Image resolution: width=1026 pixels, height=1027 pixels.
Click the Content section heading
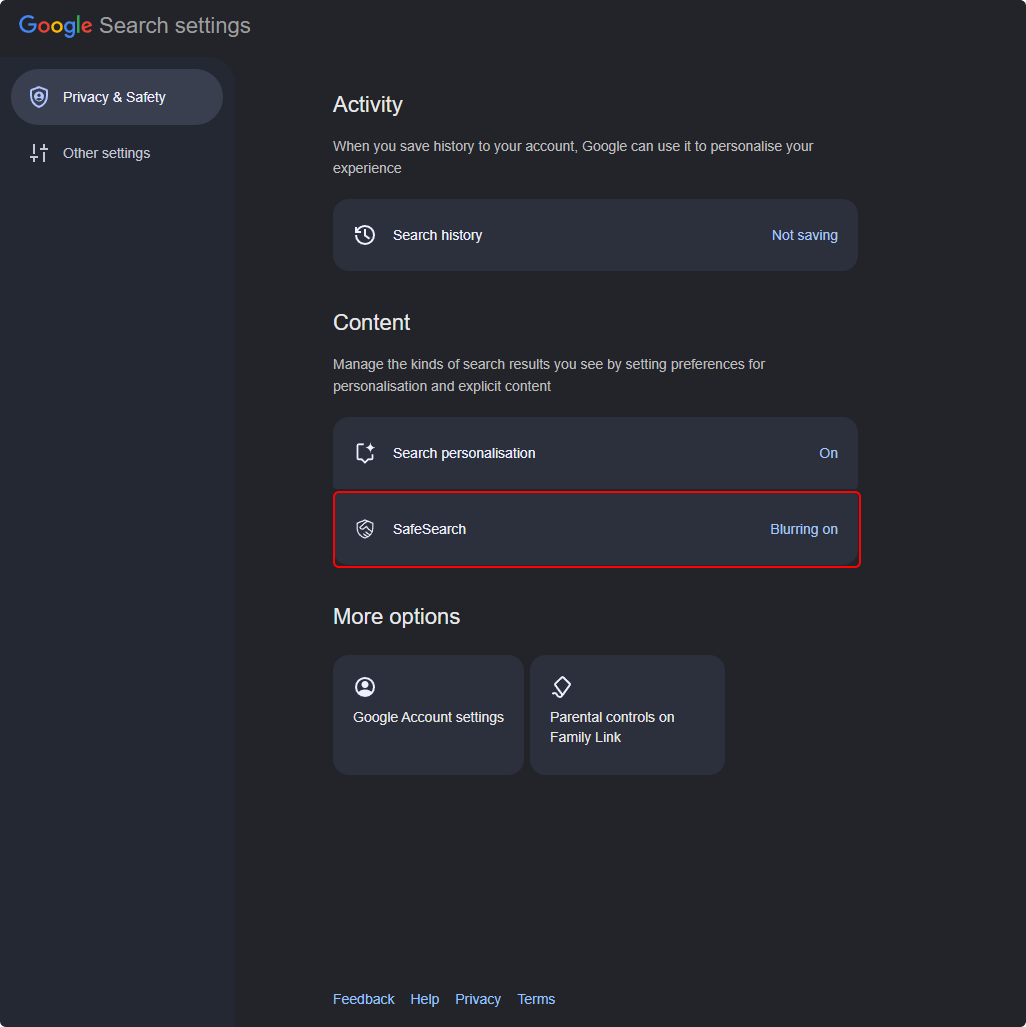click(x=371, y=322)
